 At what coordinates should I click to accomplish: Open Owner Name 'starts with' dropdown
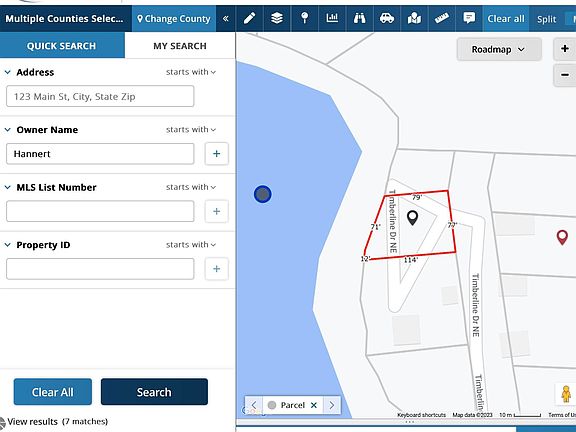191,130
